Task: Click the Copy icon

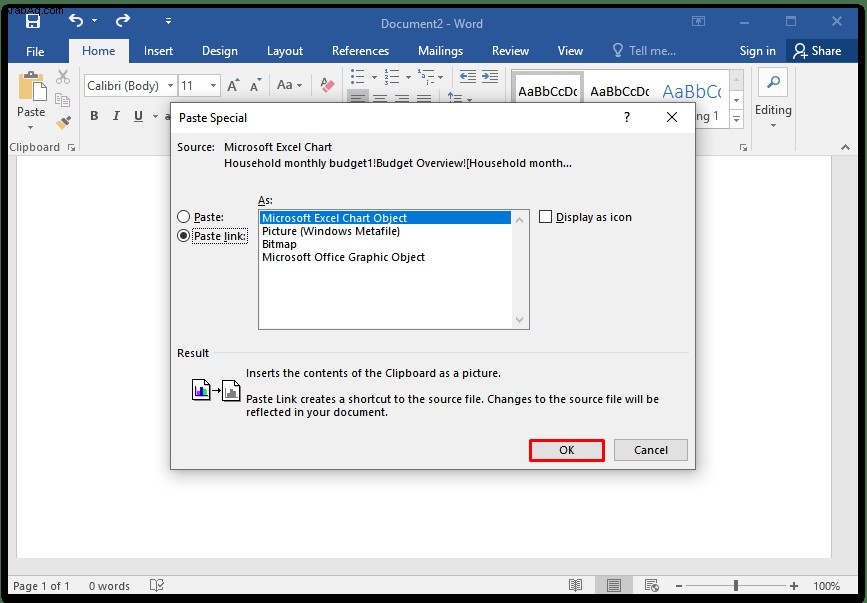Action: pos(63,99)
